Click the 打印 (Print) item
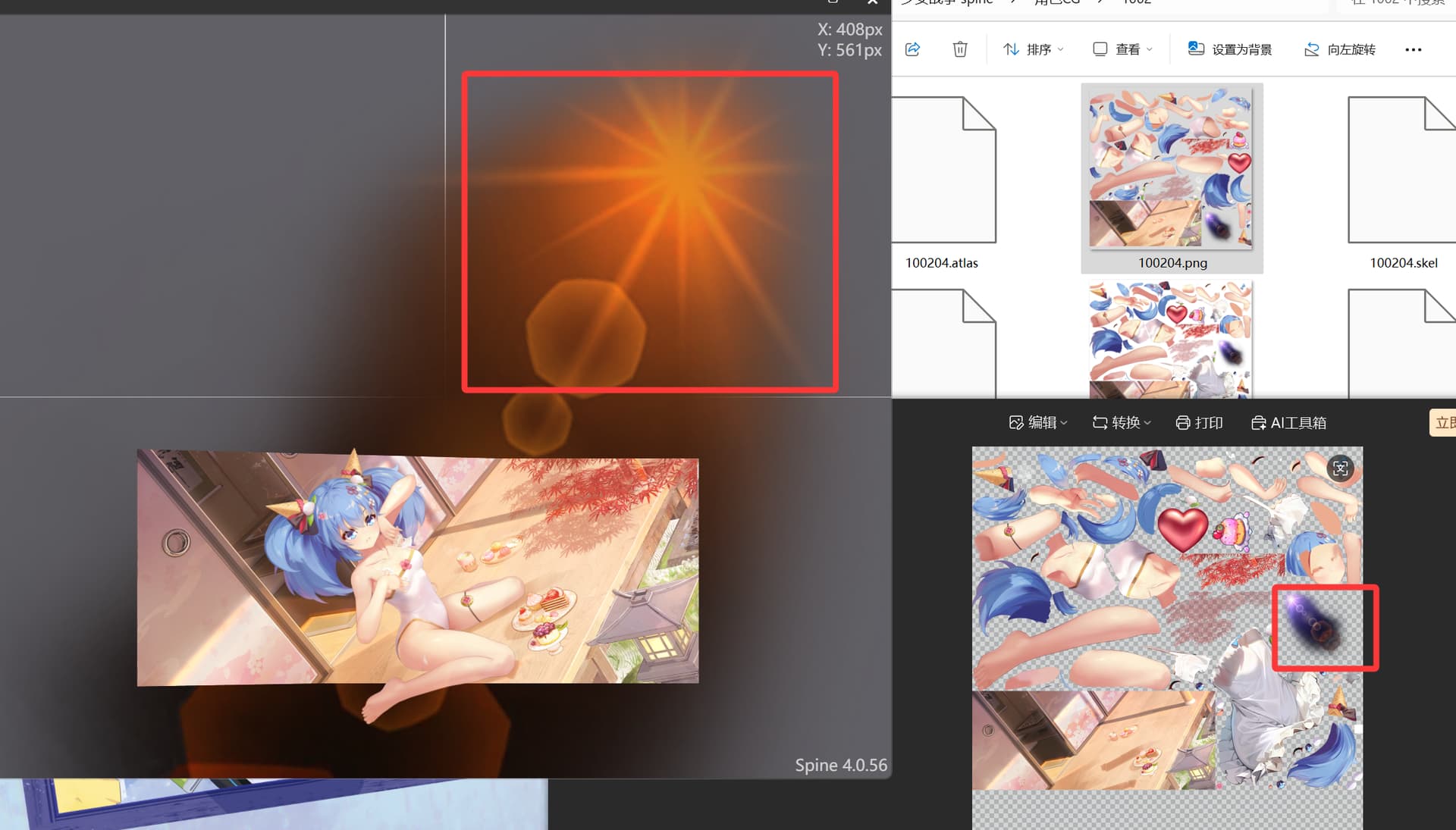This screenshot has height=830, width=1456. coord(1199,422)
